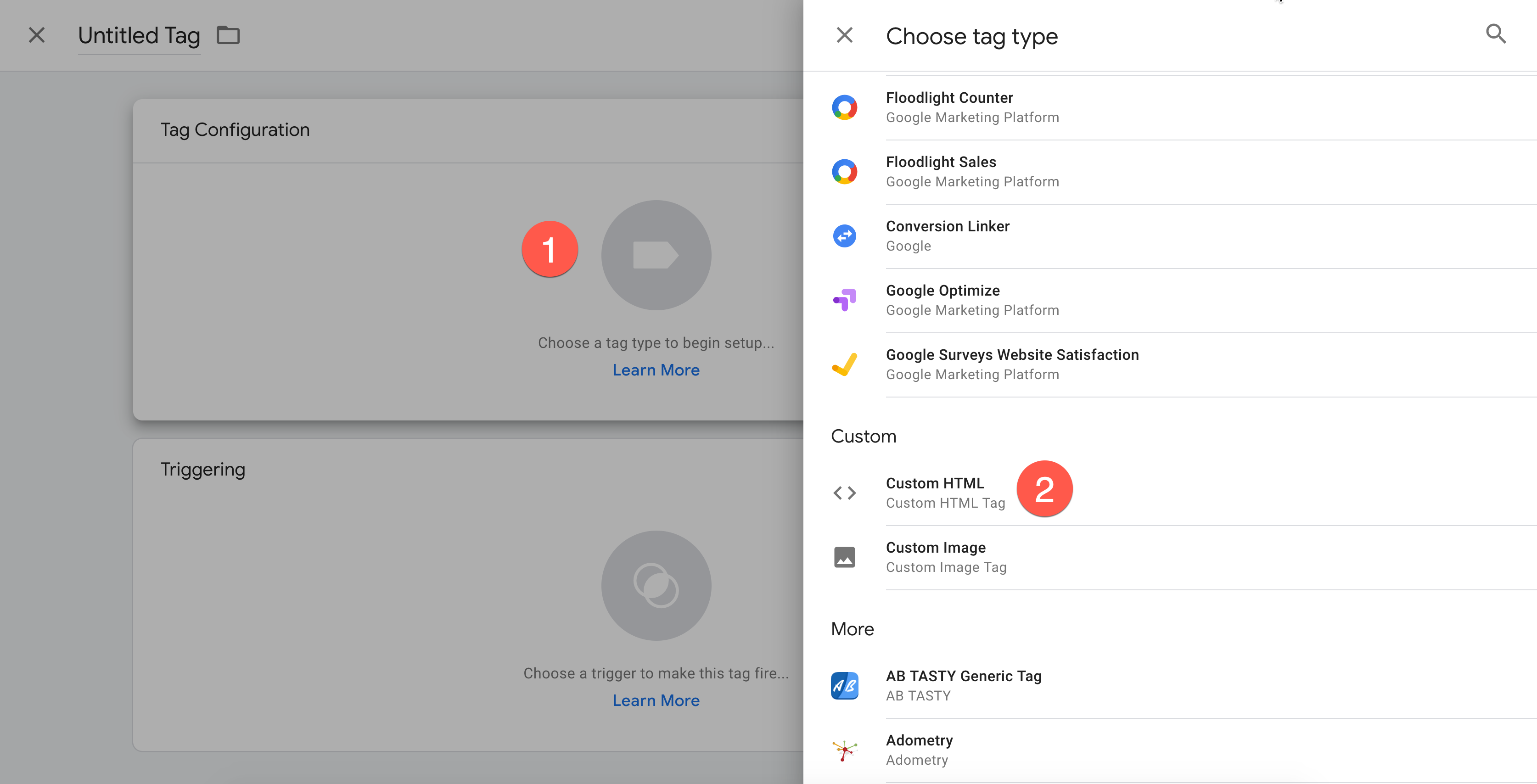Screen dimensions: 1537x784
Task: Choose Conversion Linker tag type
Action: 1170,237
